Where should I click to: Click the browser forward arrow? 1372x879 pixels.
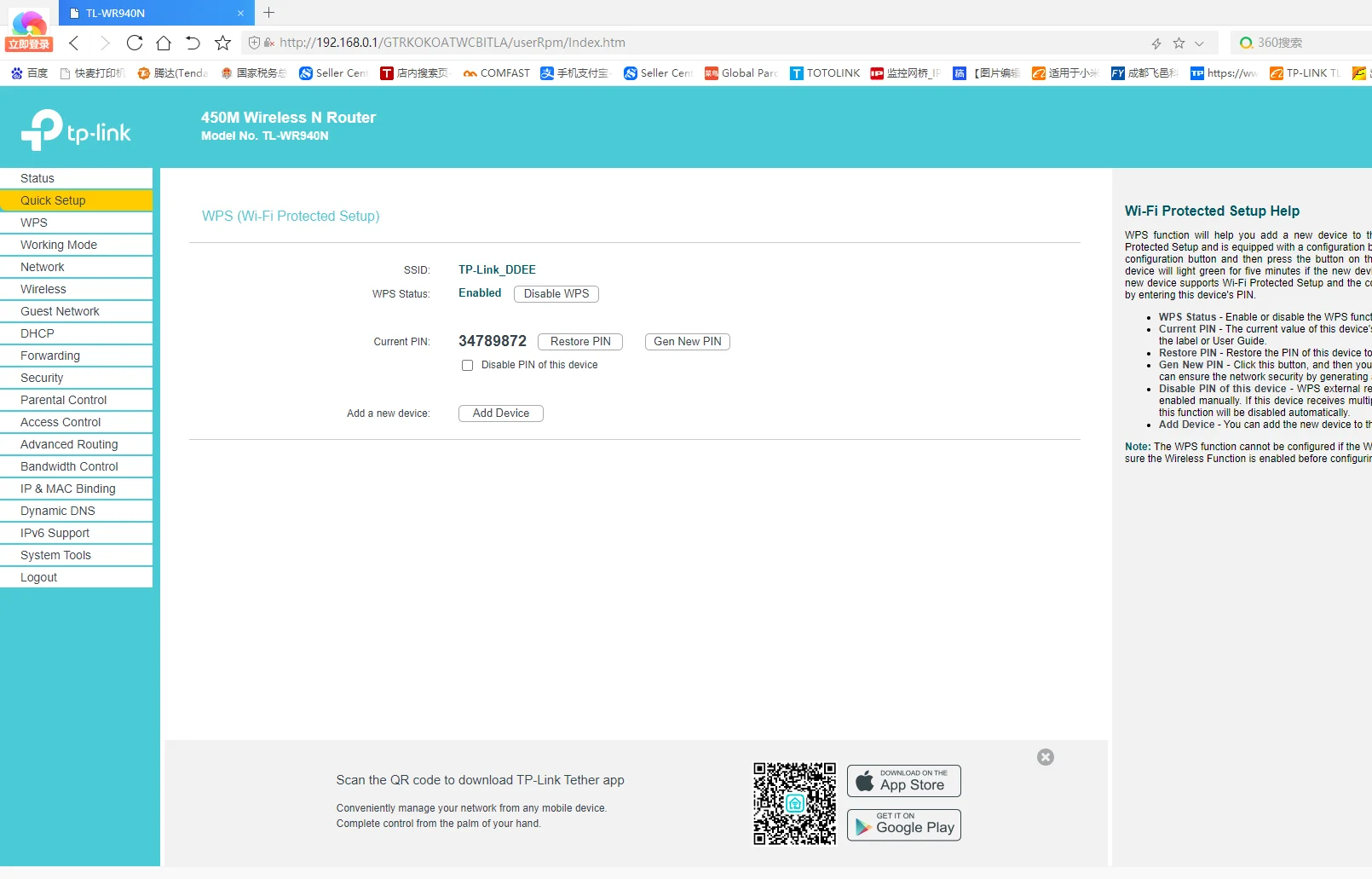point(105,43)
